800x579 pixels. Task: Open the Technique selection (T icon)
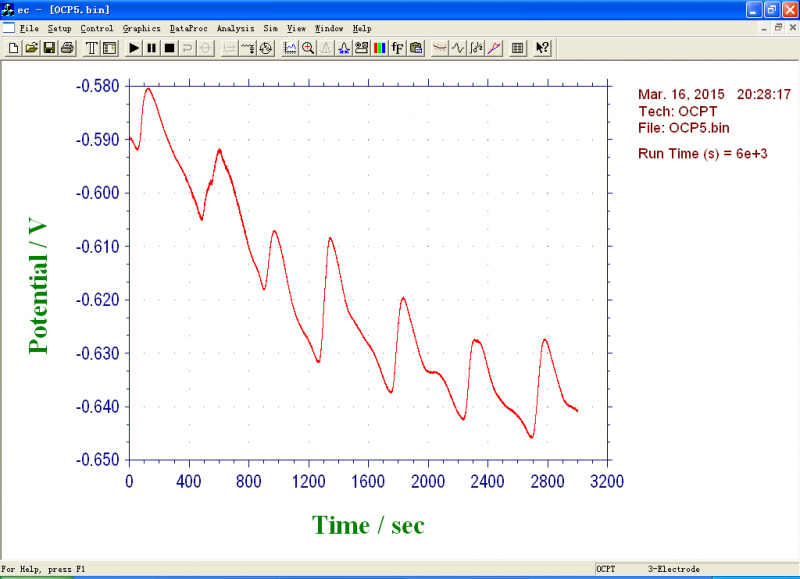(x=91, y=48)
